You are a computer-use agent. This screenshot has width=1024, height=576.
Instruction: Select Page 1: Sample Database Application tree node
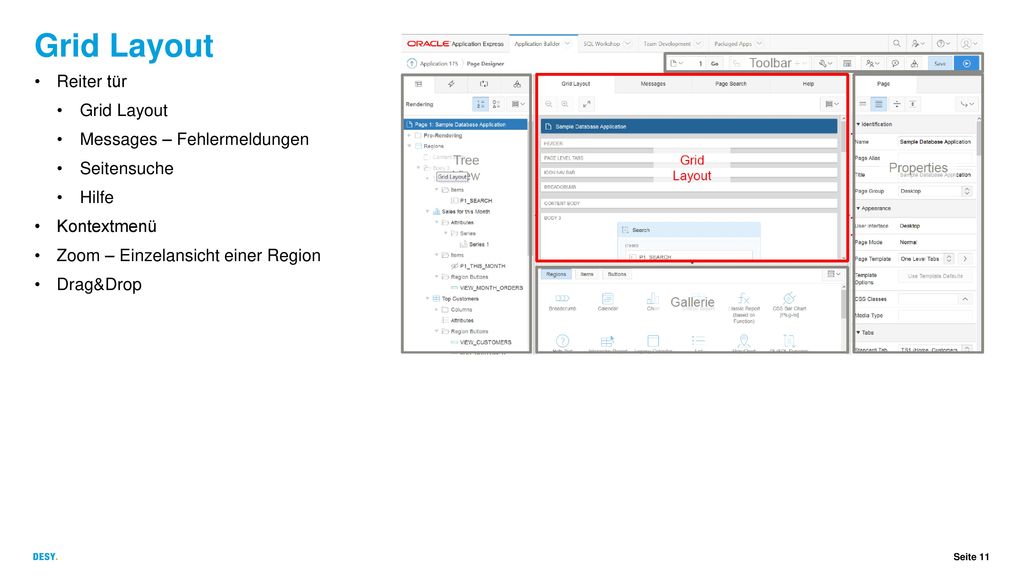pyautogui.click(x=466, y=124)
